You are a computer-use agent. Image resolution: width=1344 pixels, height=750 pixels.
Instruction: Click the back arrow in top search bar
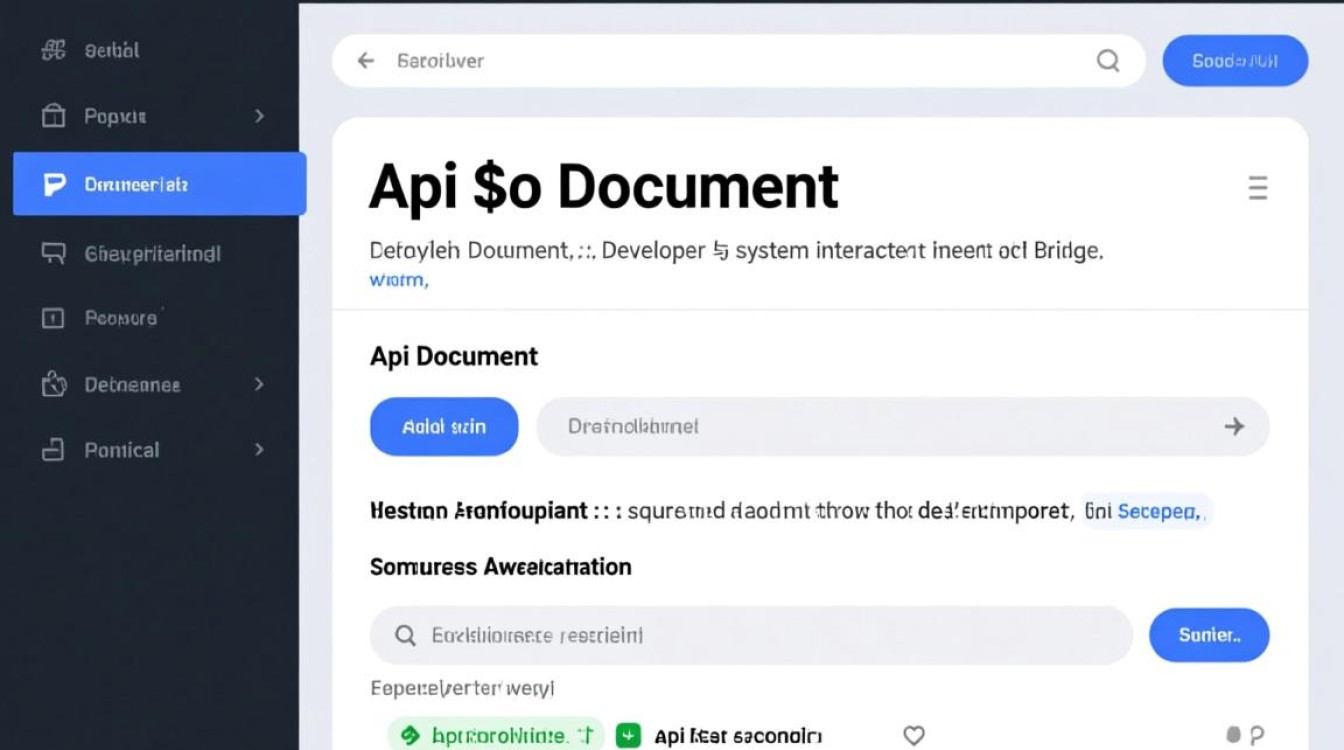366,61
